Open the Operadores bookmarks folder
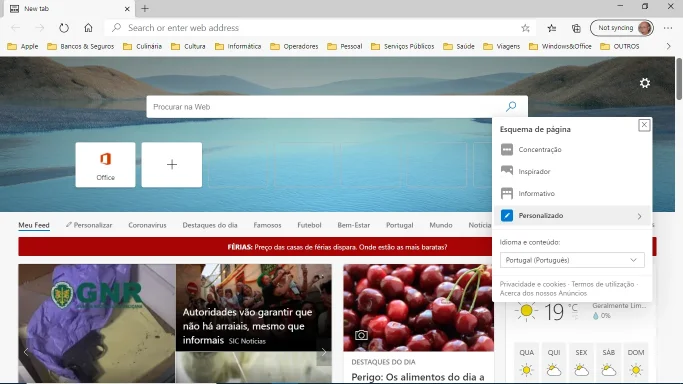 (294, 46)
